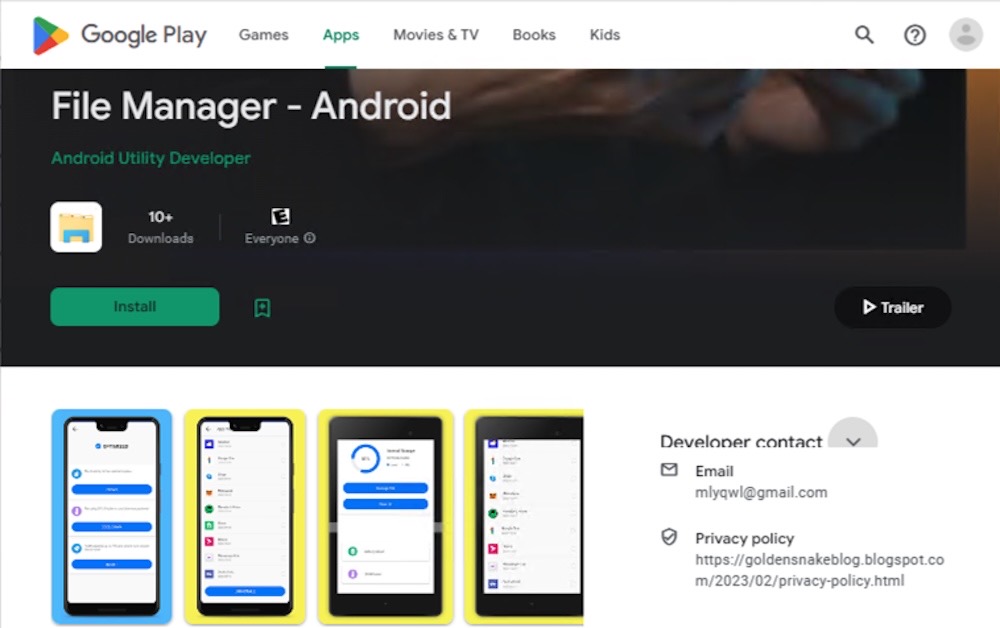This screenshot has height=628, width=1000.
Task: Click the File Manager app icon
Action: click(75, 227)
